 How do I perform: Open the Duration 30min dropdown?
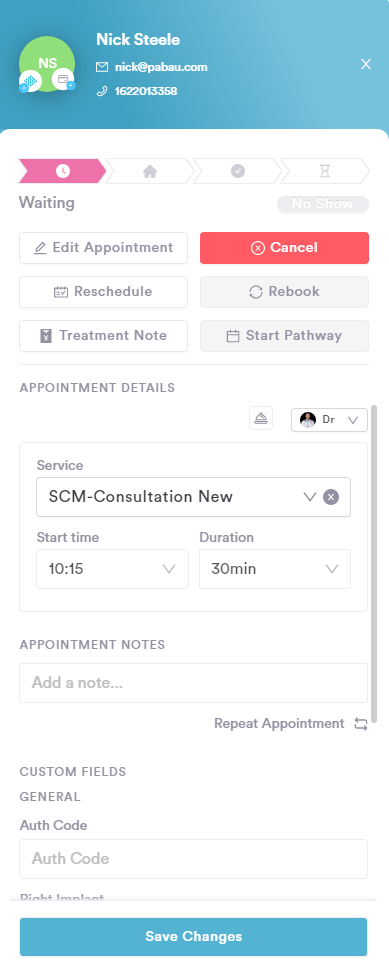tap(275, 569)
